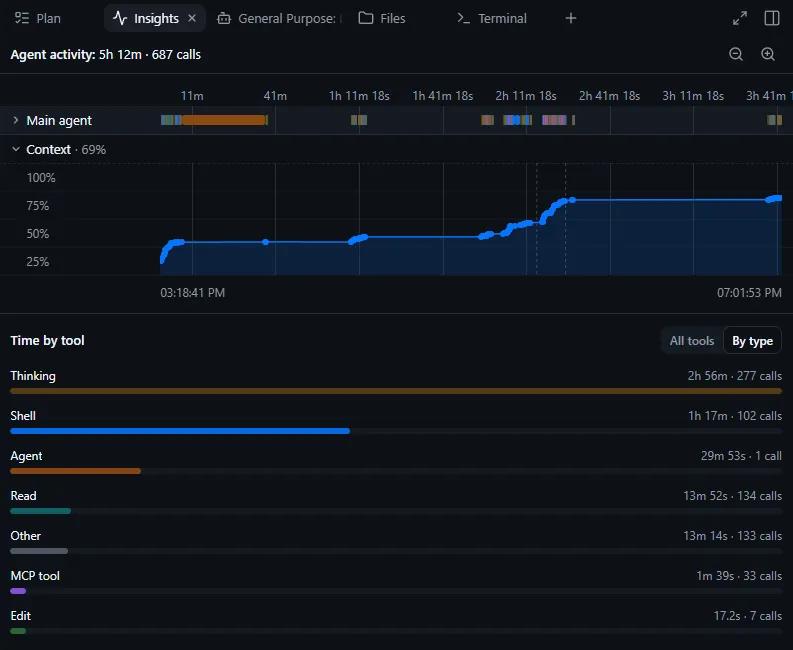Click the Plan checklist icon
Screen dimensions: 793x650
(x=22, y=19)
